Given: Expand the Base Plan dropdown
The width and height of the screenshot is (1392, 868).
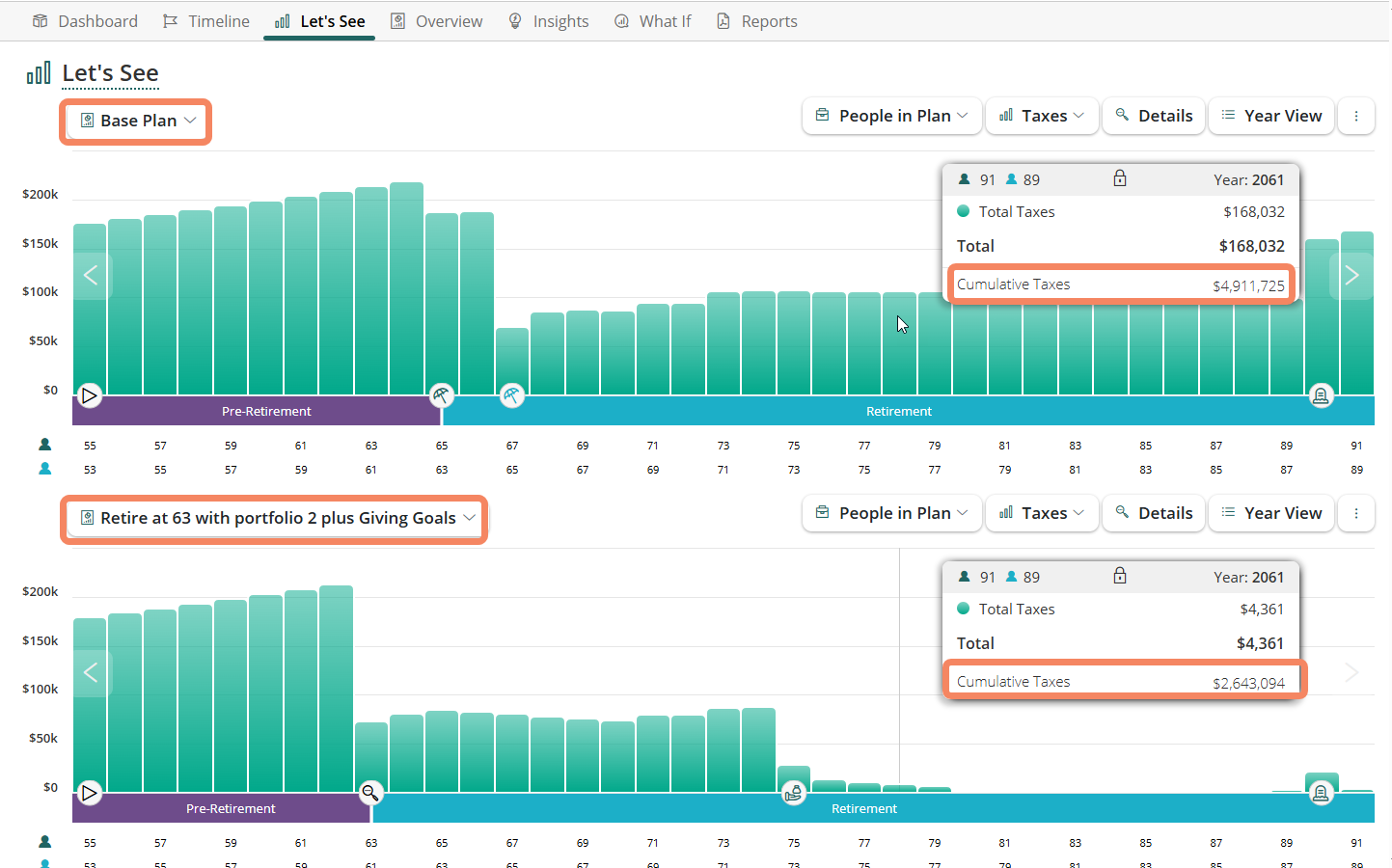Looking at the screenshot, I should [137, 121].
